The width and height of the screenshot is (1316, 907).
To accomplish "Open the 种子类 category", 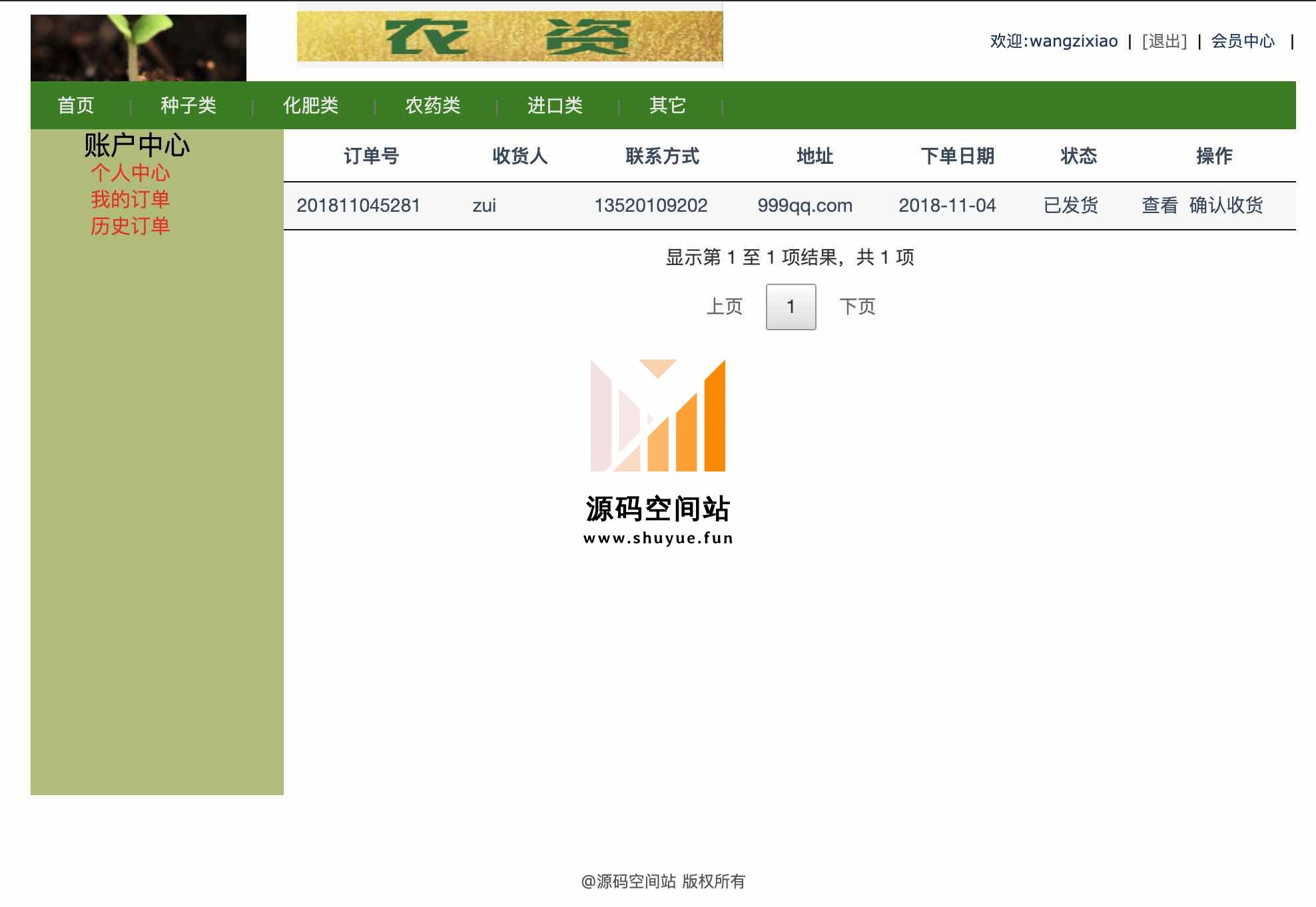I will [x=188, y=105].
